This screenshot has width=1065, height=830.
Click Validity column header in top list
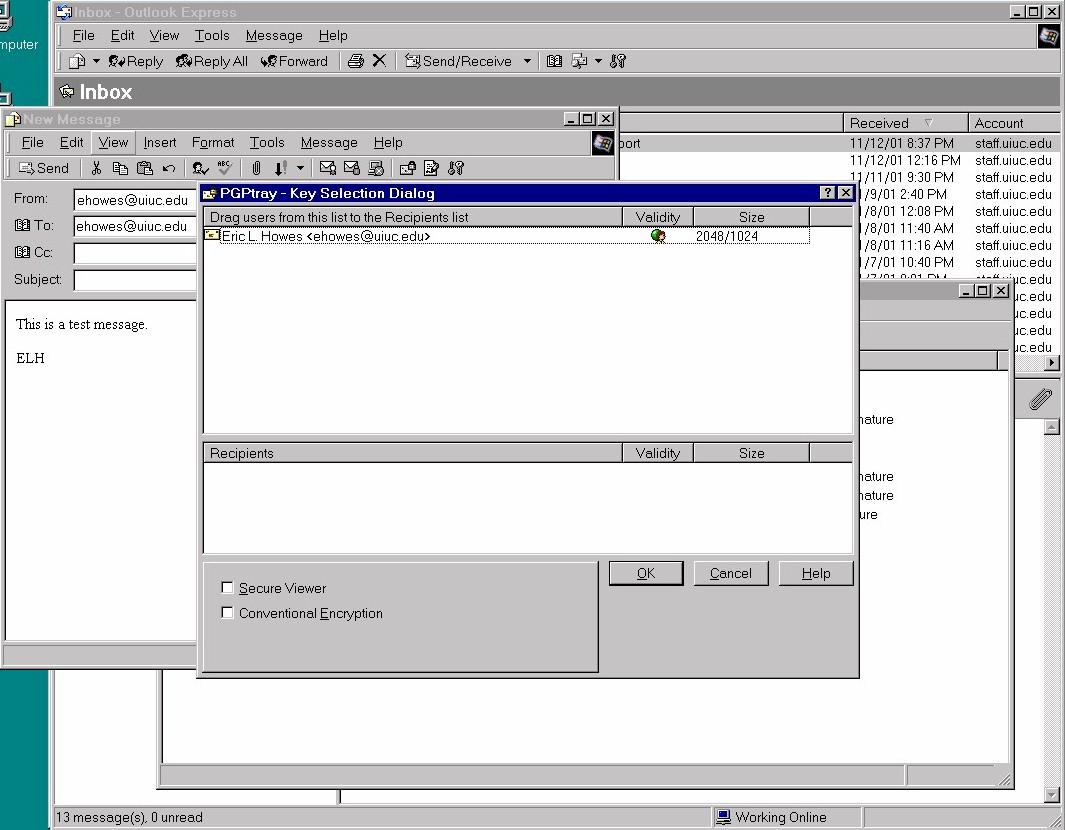click(657, 217)
